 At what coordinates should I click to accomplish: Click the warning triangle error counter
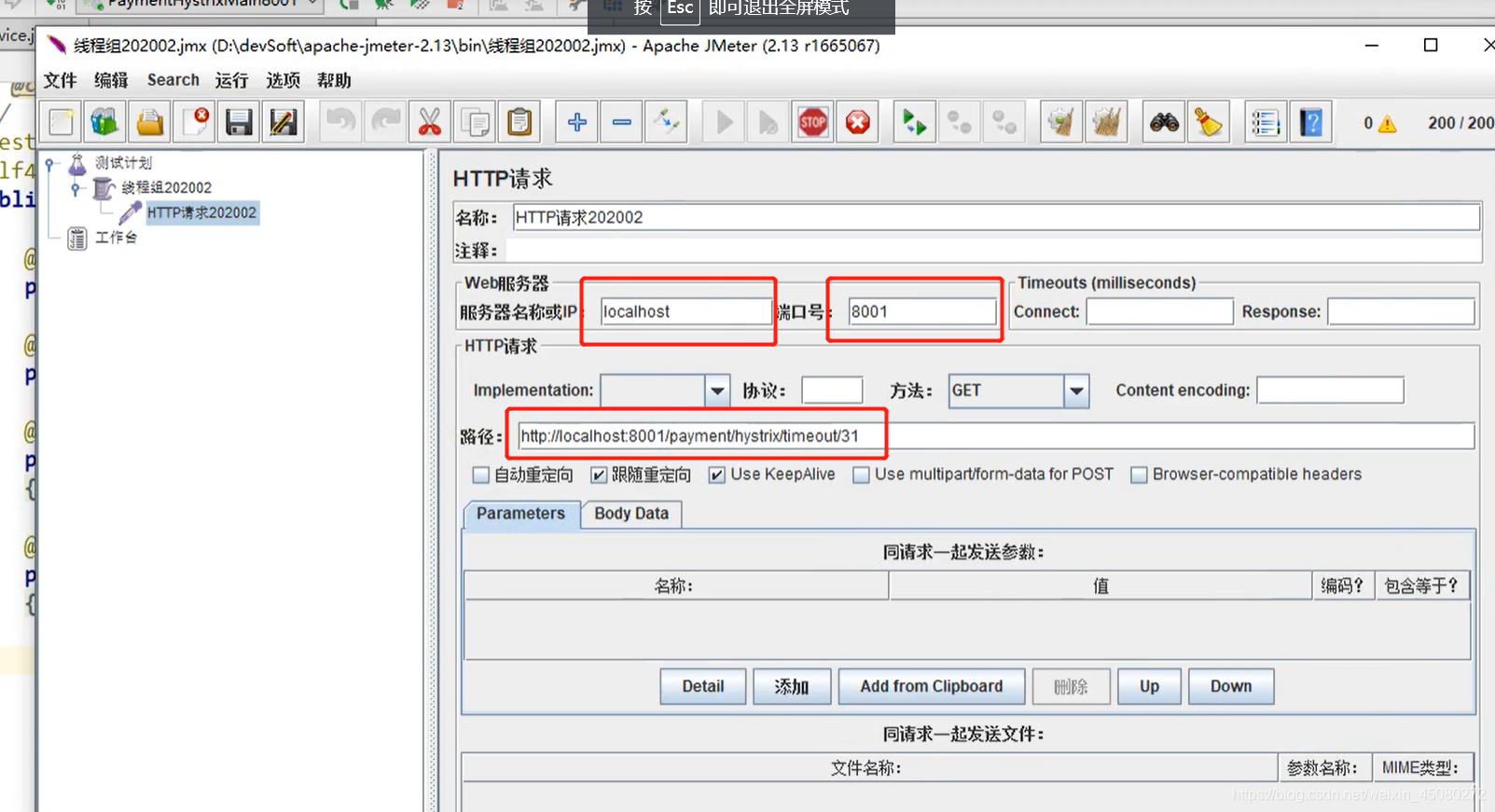1387,124
